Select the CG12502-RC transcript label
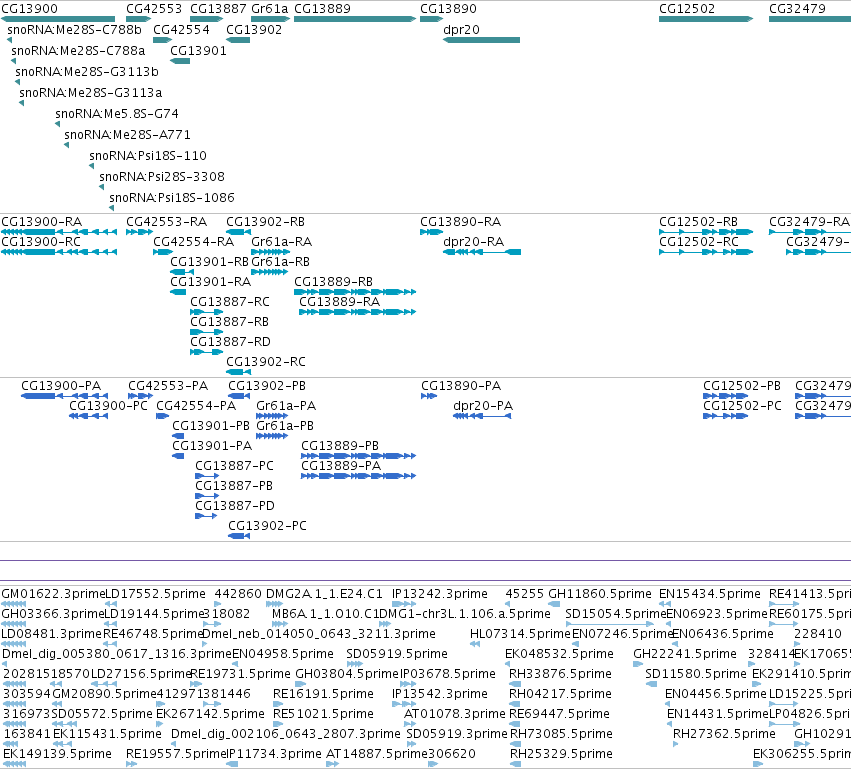This screenshot has width=851, height=769. 699,242
